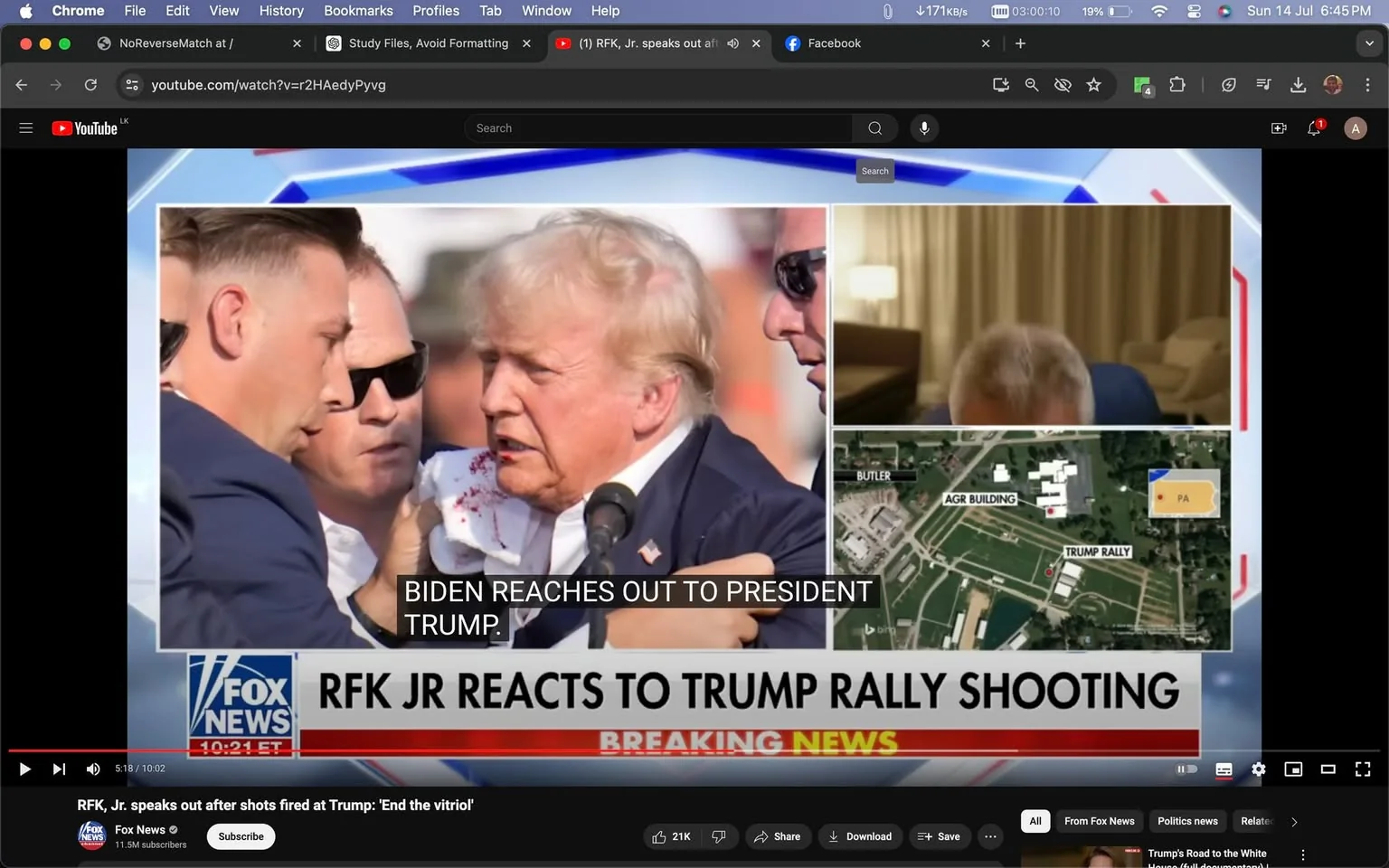Open the recommended video's three-dot menu
This screenshot has height=868, width=1389.
pos(1302,854)
